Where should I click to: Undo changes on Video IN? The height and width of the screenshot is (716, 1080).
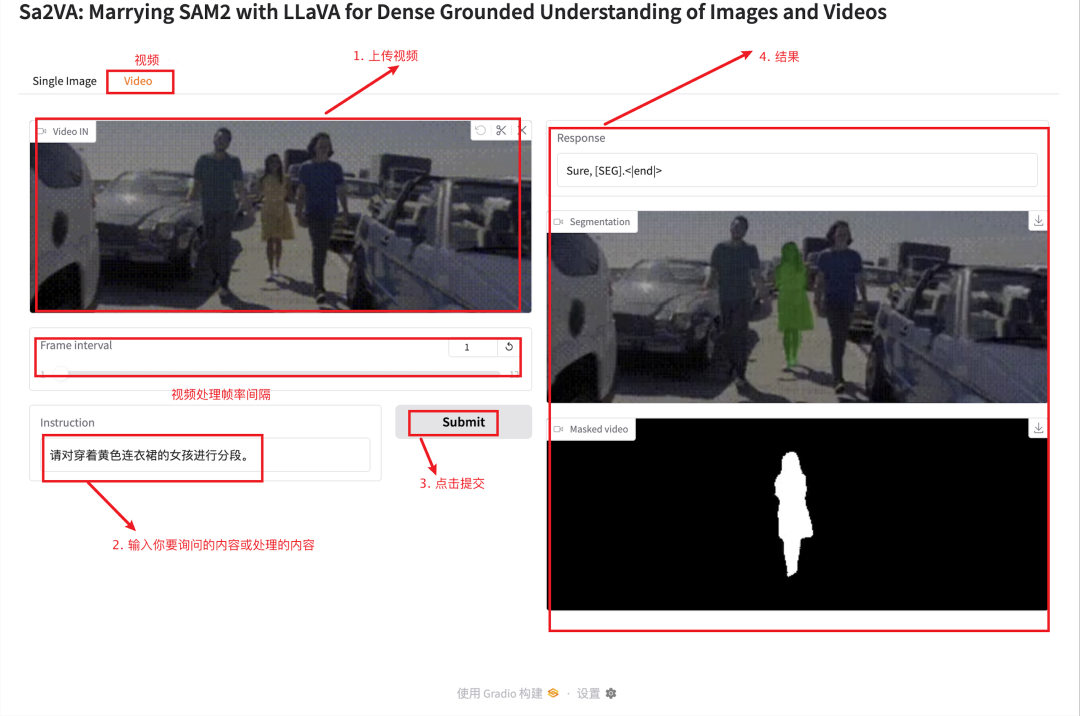481,130
